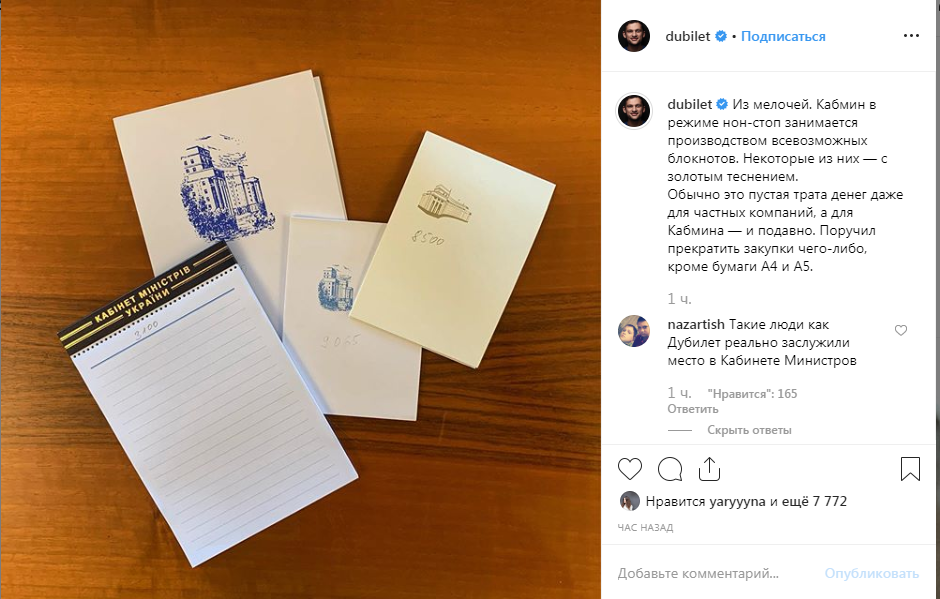940x599 pixels.
Task: Open comments via the speech bubble icon
Action: tap(670, 469)
